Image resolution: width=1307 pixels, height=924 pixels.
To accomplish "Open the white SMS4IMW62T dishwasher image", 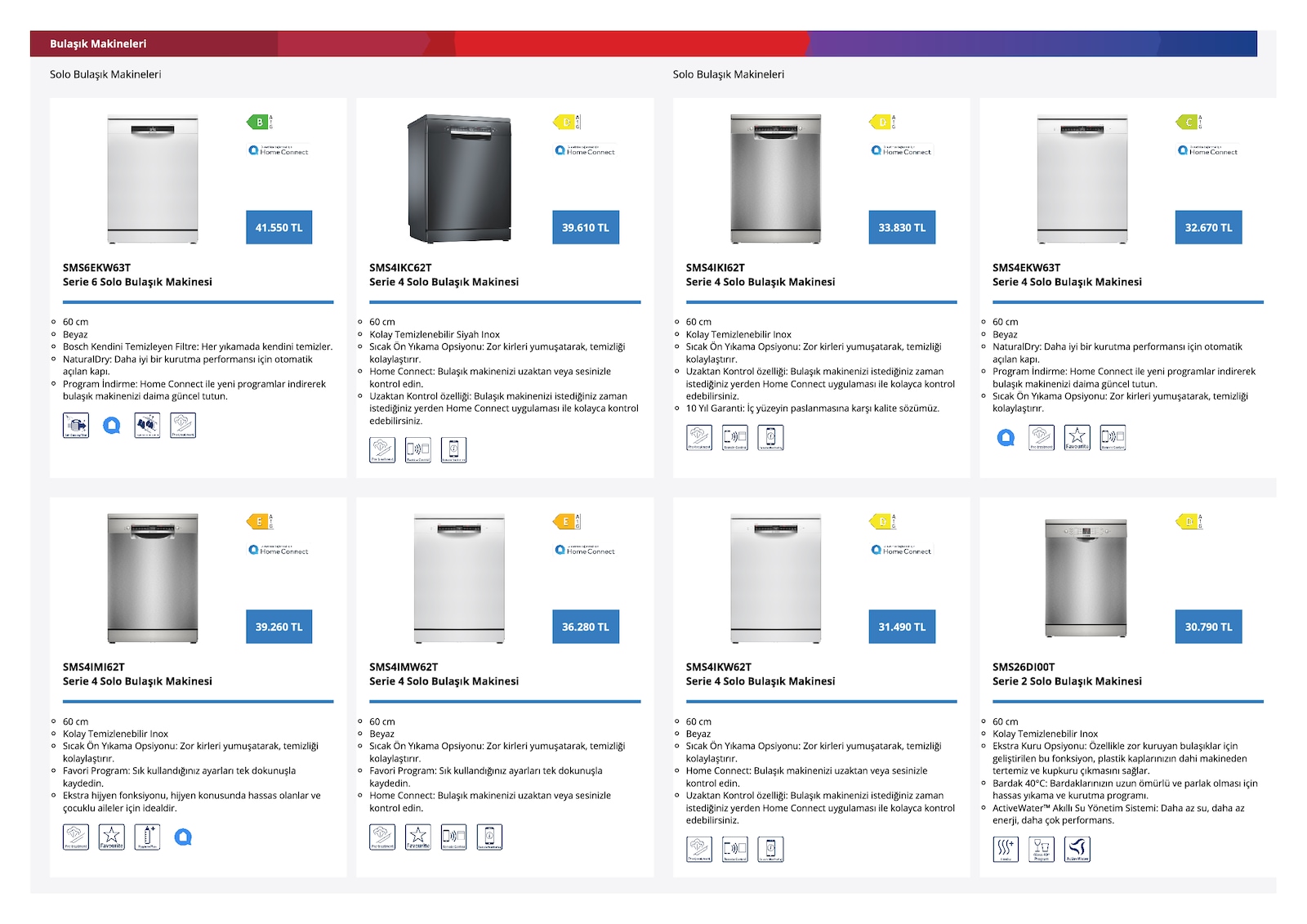I will pos(459,578).
